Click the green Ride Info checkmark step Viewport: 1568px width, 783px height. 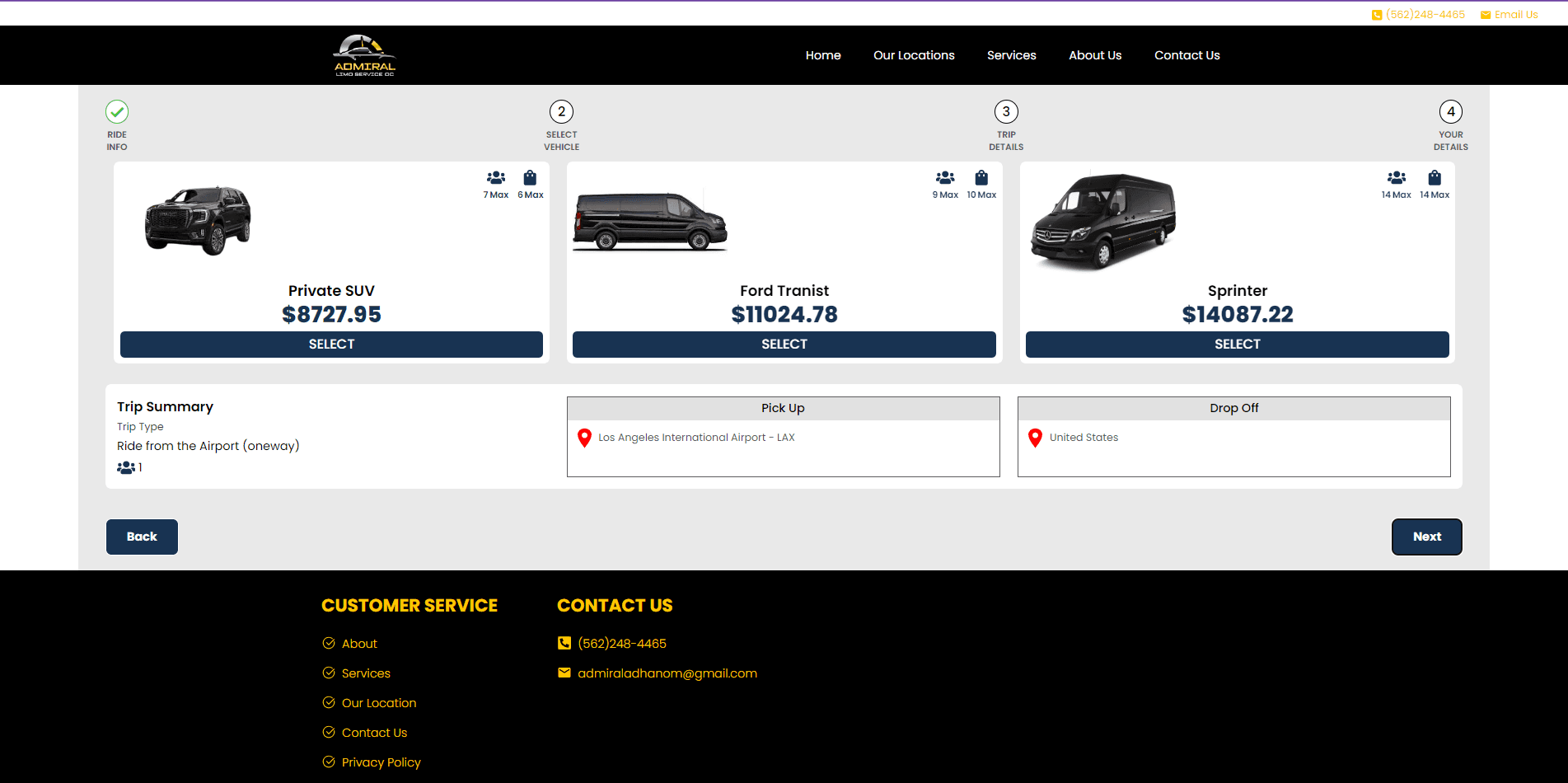click(x=117, y=111)
